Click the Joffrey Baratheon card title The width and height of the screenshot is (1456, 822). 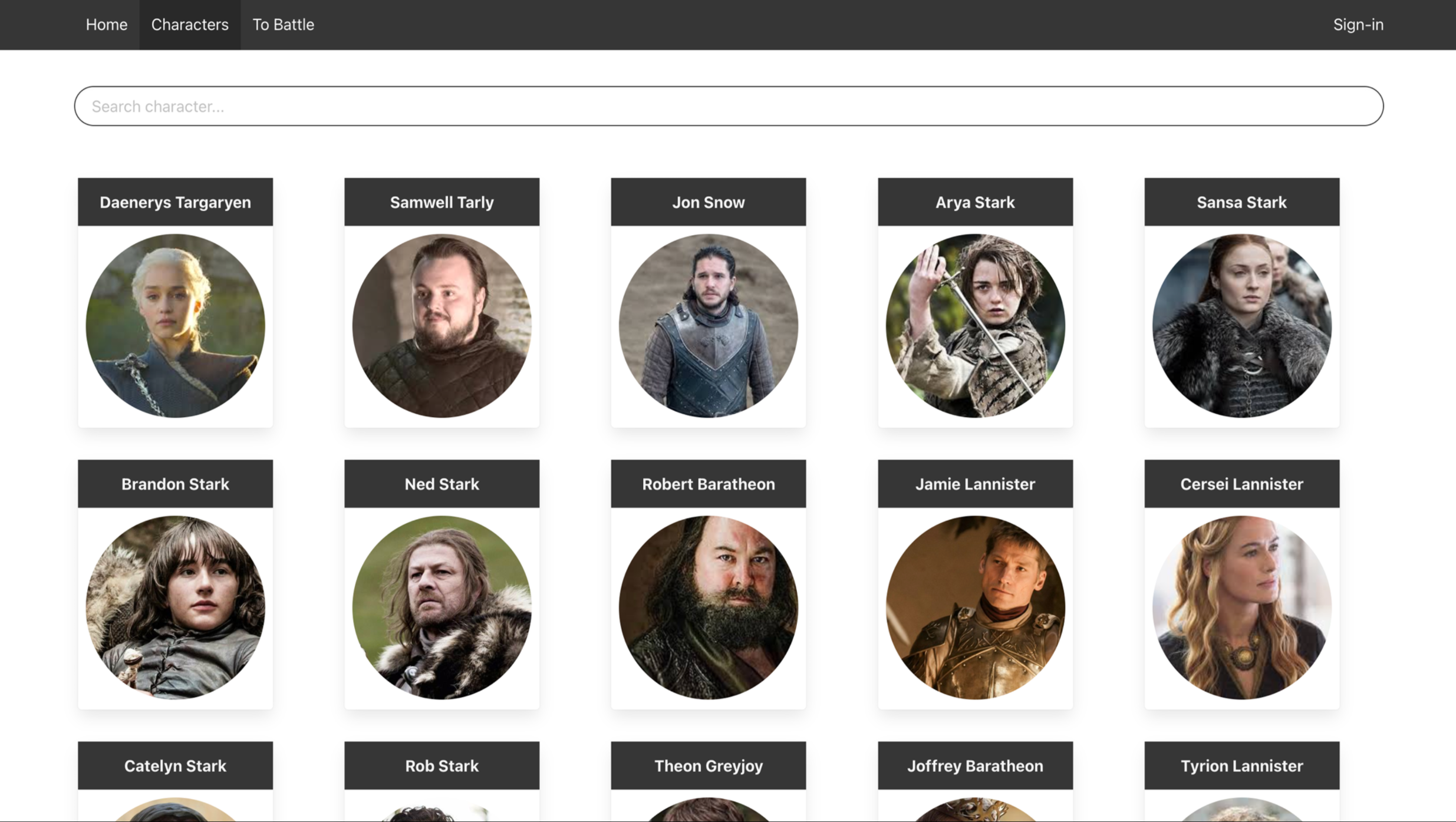pyautogui.click(x=975, y=765)
